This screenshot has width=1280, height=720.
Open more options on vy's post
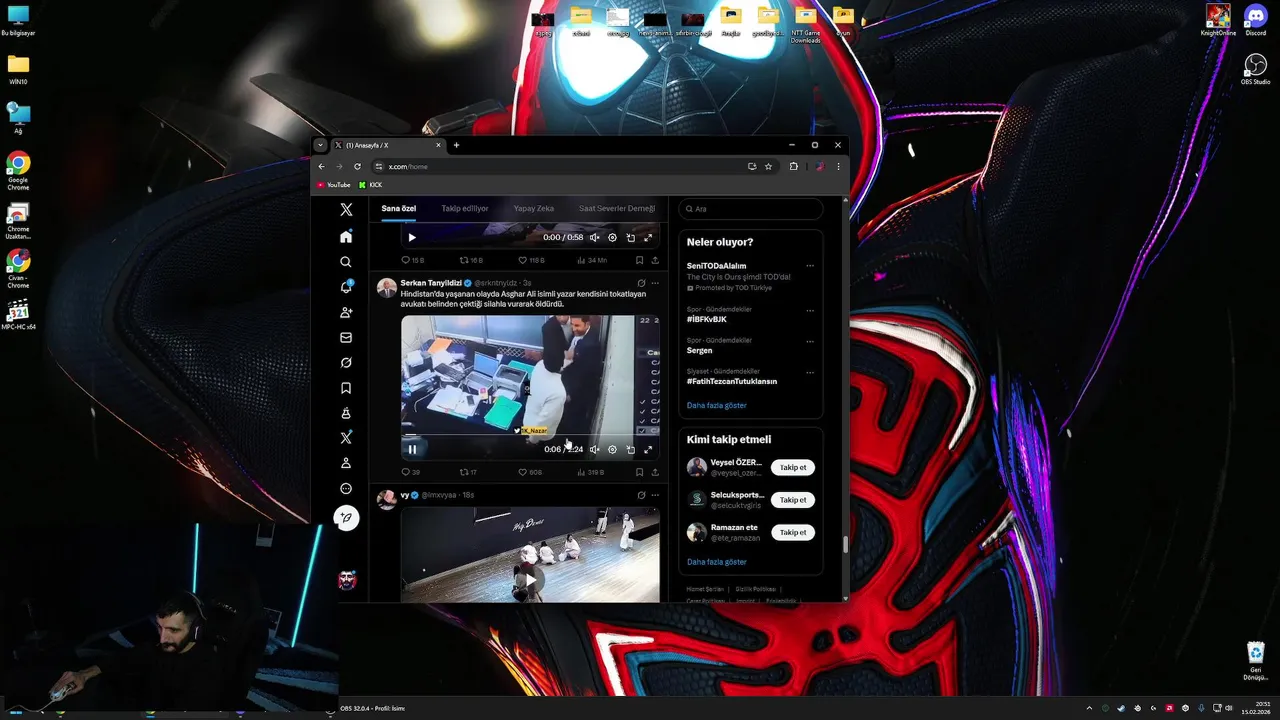click(655, 495)
